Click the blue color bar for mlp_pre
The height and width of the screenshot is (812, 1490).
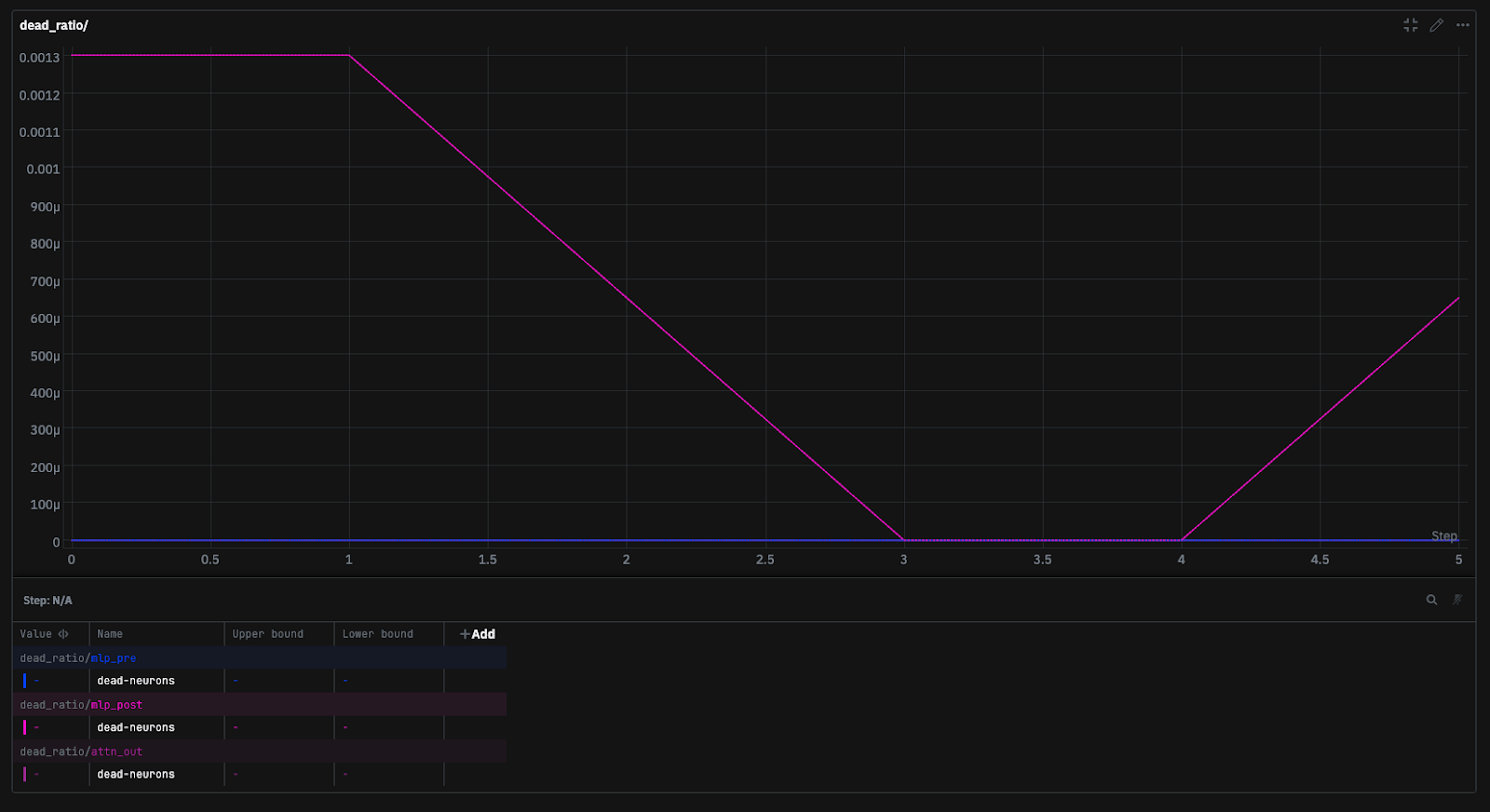[x=24, y=681]
